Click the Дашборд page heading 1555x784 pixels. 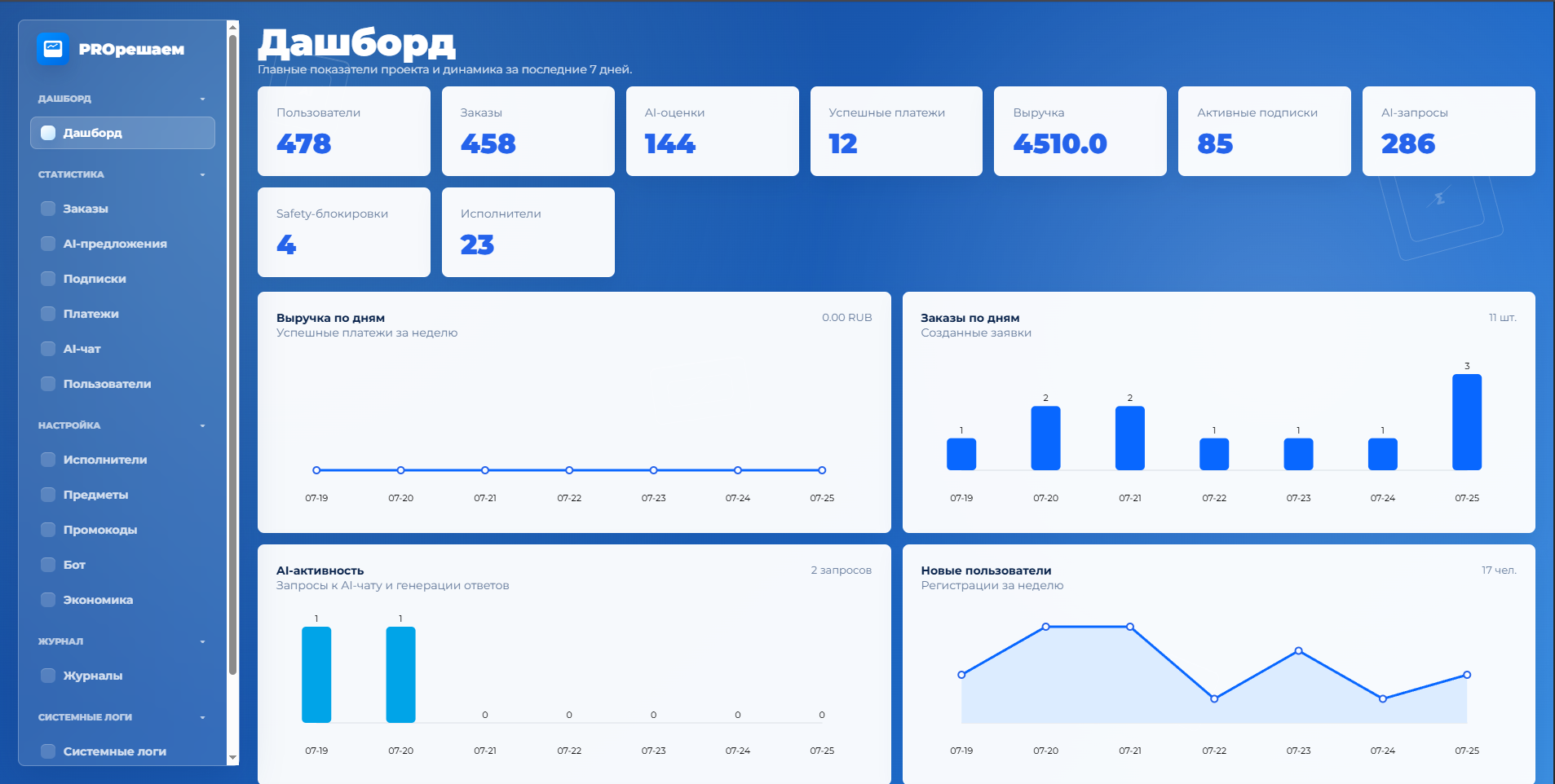[356, 43]
